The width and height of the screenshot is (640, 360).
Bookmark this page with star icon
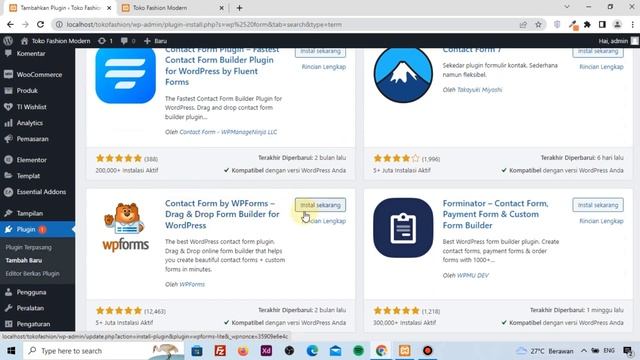tap(538, 24)
